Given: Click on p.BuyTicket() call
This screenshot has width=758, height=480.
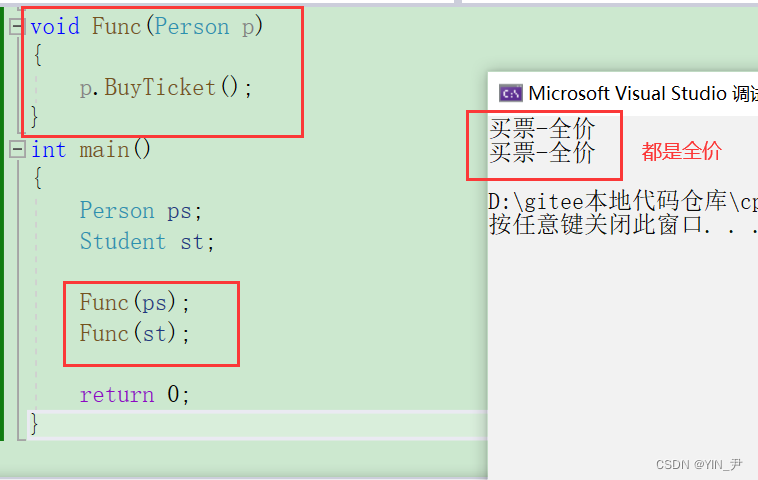Looking at the screenshot, I should [x=166, y=88].
